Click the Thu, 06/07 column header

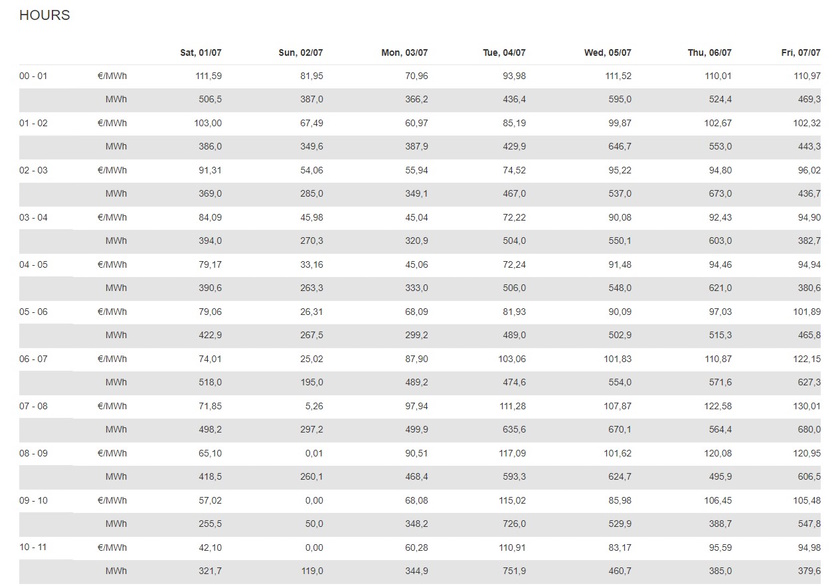[710, 53]
